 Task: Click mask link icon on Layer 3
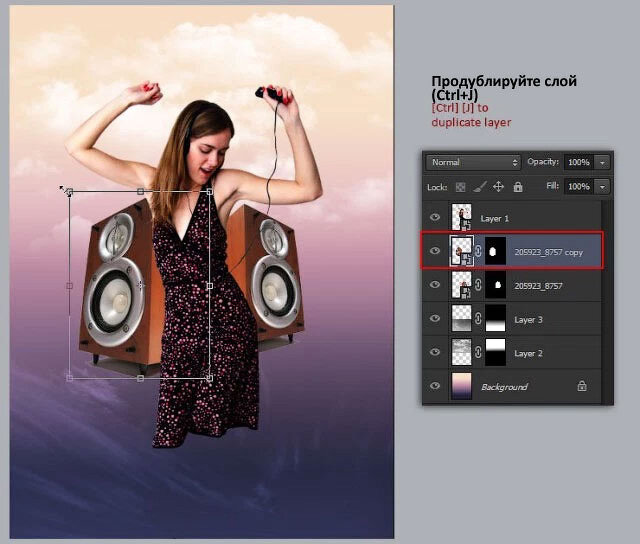coord(478,318)
